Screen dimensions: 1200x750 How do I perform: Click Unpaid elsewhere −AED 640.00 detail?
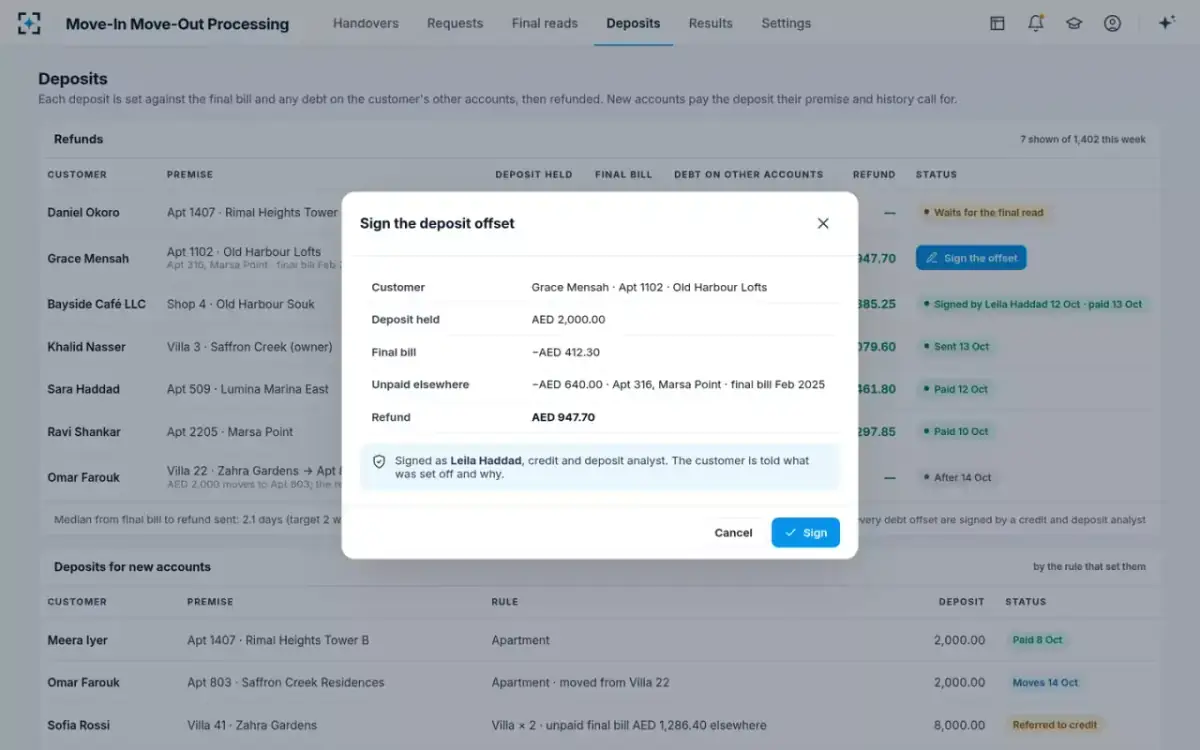point(678,384)
